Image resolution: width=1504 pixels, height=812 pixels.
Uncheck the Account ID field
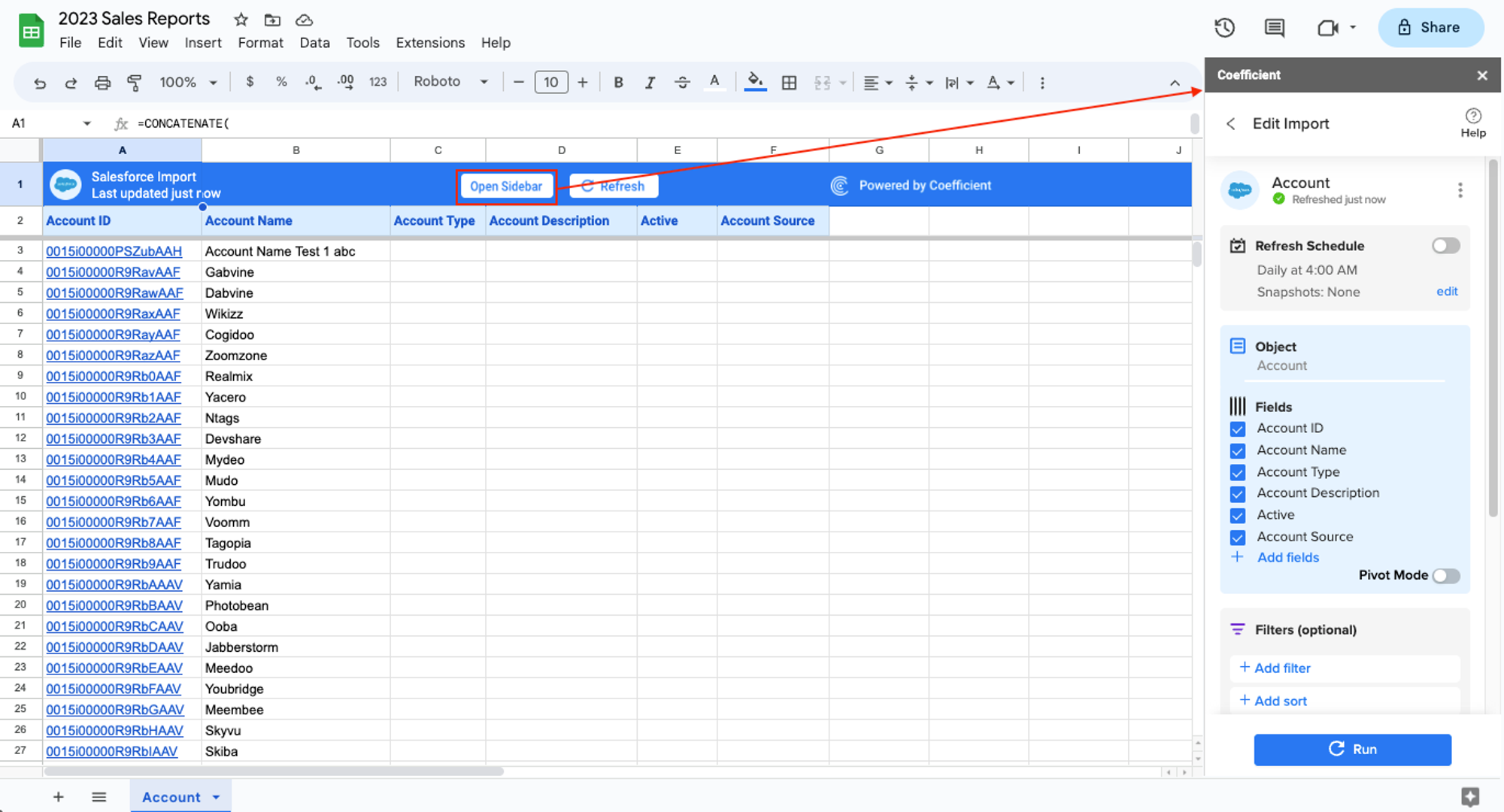[1237, 429]
